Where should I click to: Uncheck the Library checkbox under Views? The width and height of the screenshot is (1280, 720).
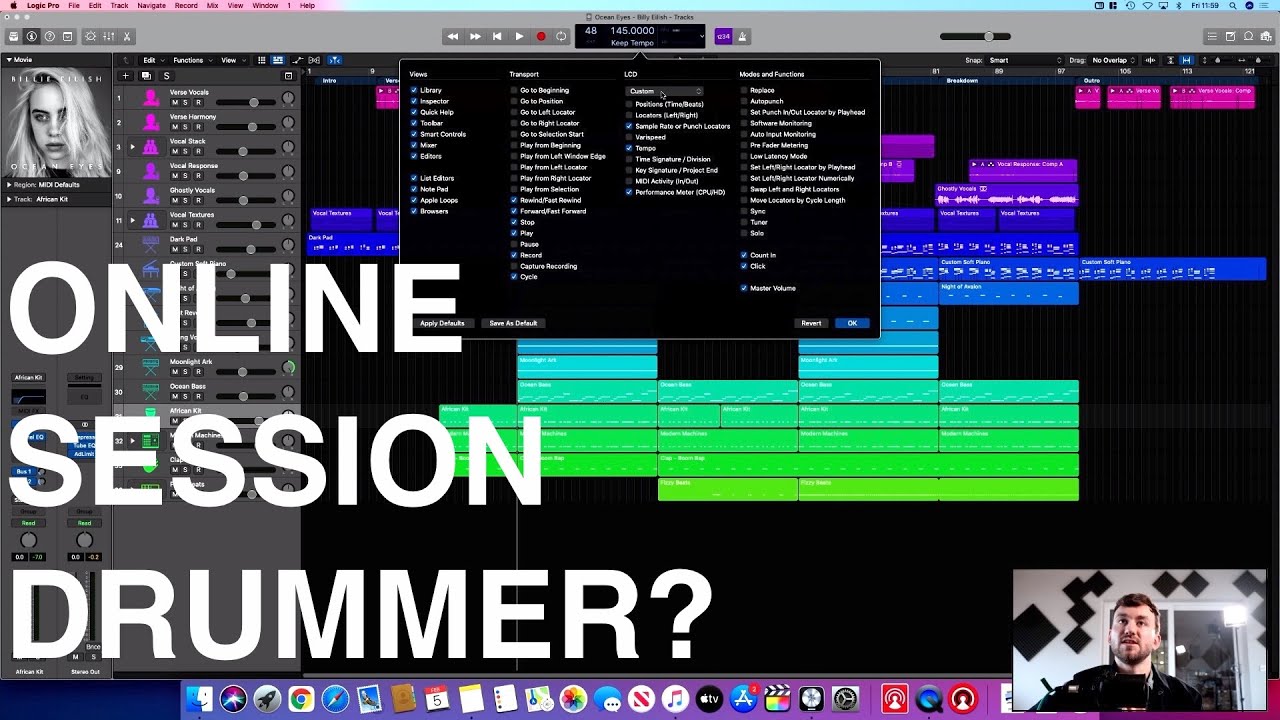coord(414,90)
